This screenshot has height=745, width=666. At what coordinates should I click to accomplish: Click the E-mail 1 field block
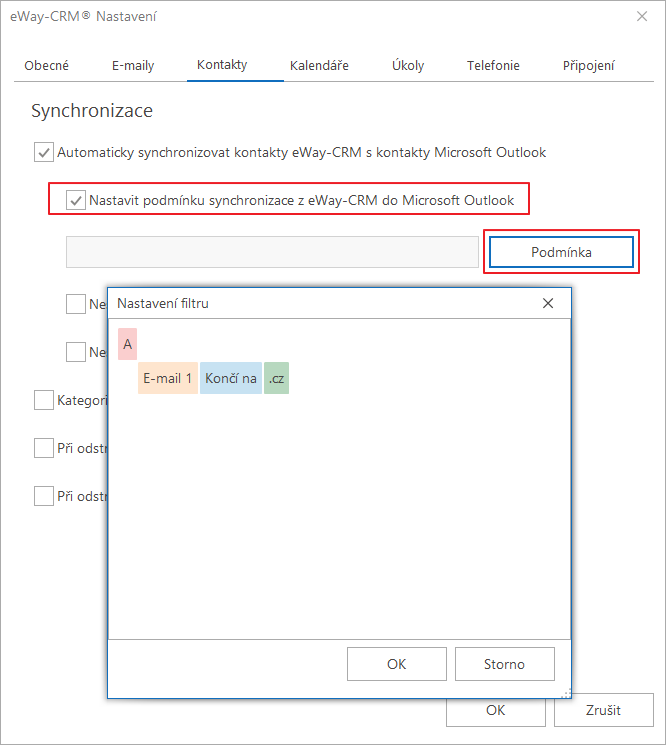coord(168,378)
